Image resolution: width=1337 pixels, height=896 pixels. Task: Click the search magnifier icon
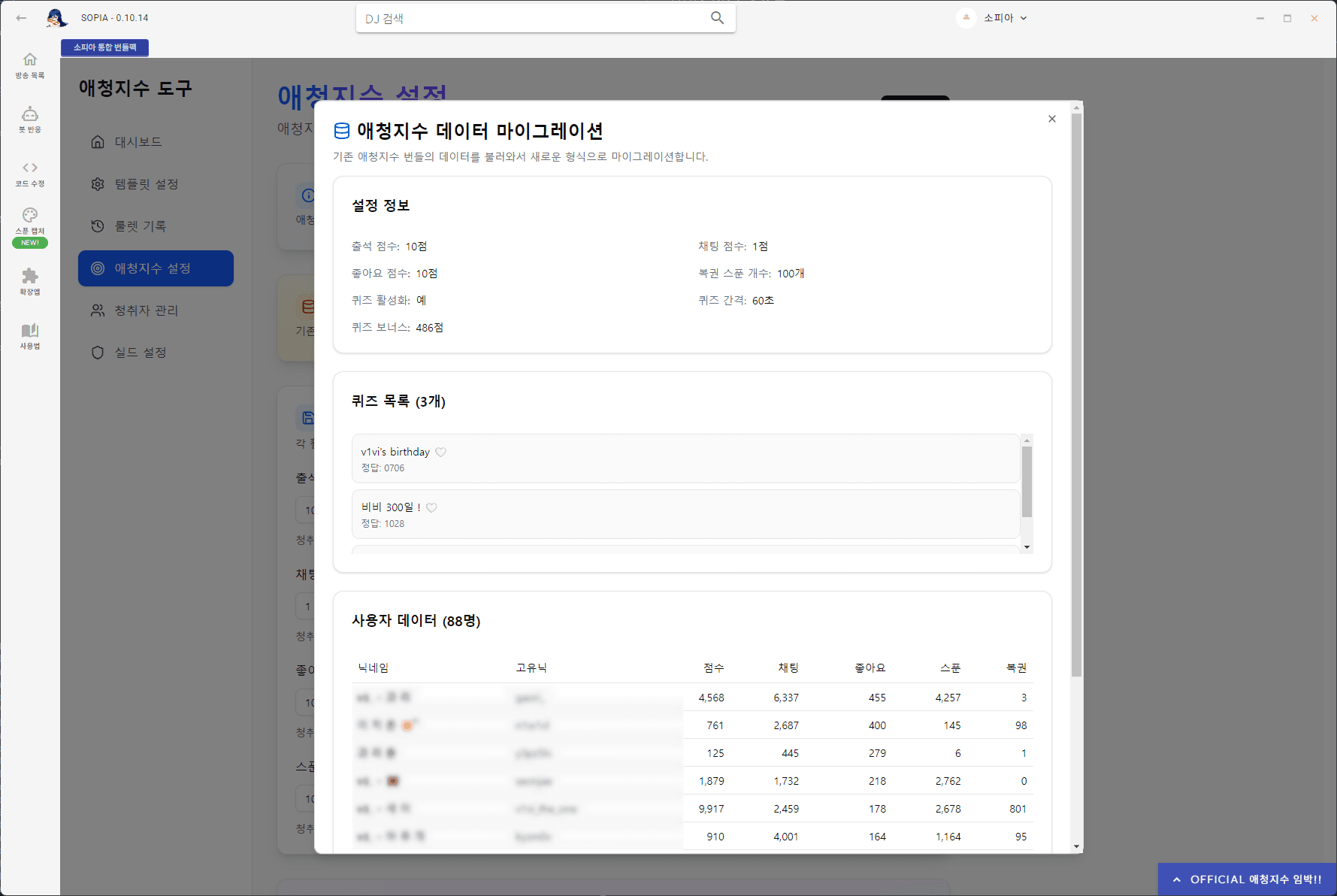pyautogui.click(x=717, y=17)
